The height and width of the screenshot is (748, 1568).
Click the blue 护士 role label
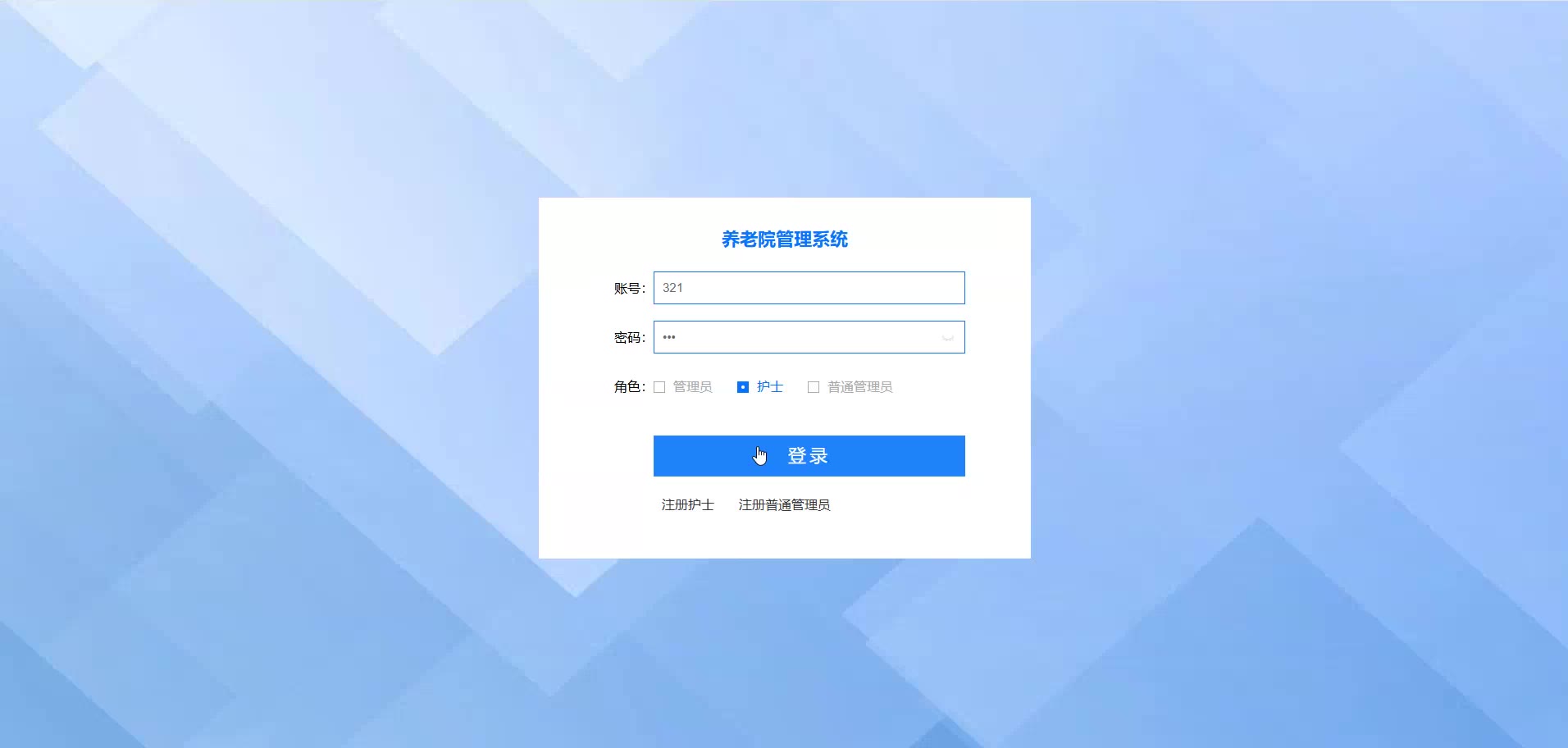click(x=770, y=387)
